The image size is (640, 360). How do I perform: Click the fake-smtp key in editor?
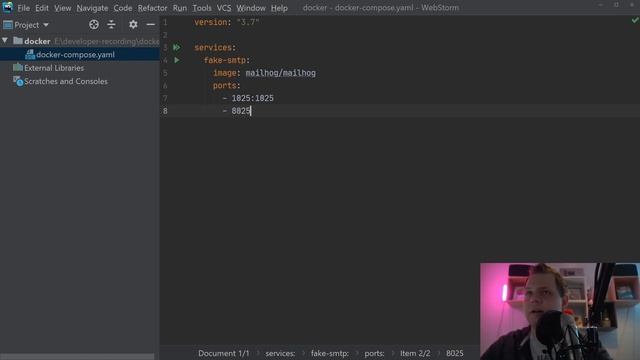coord(224,60)
